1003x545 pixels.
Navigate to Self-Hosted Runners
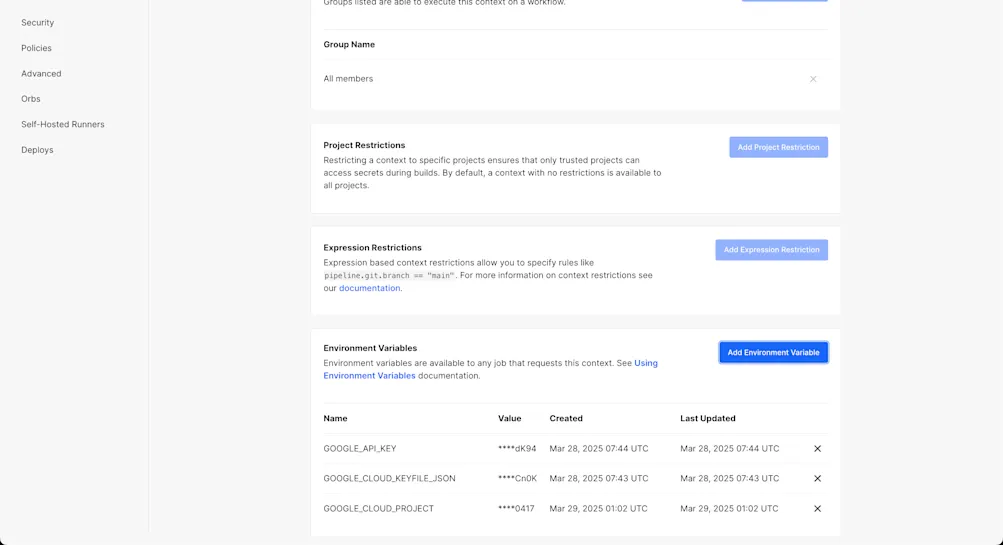63,124
